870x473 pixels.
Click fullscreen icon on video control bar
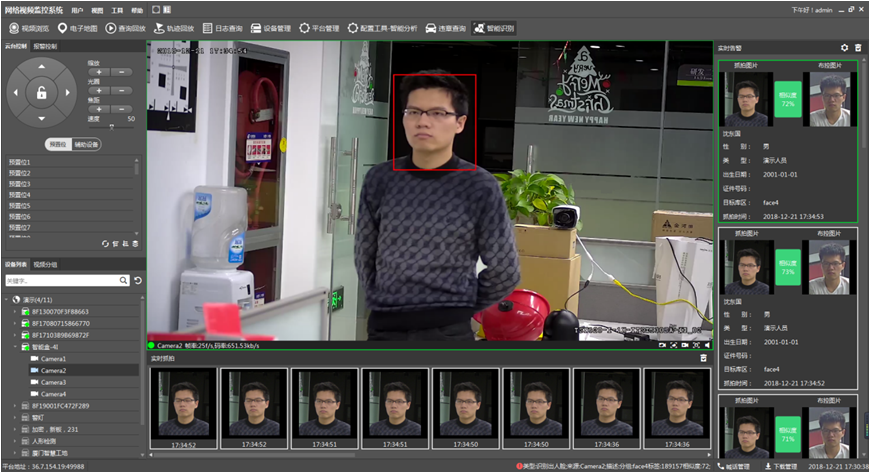point(696,345)
